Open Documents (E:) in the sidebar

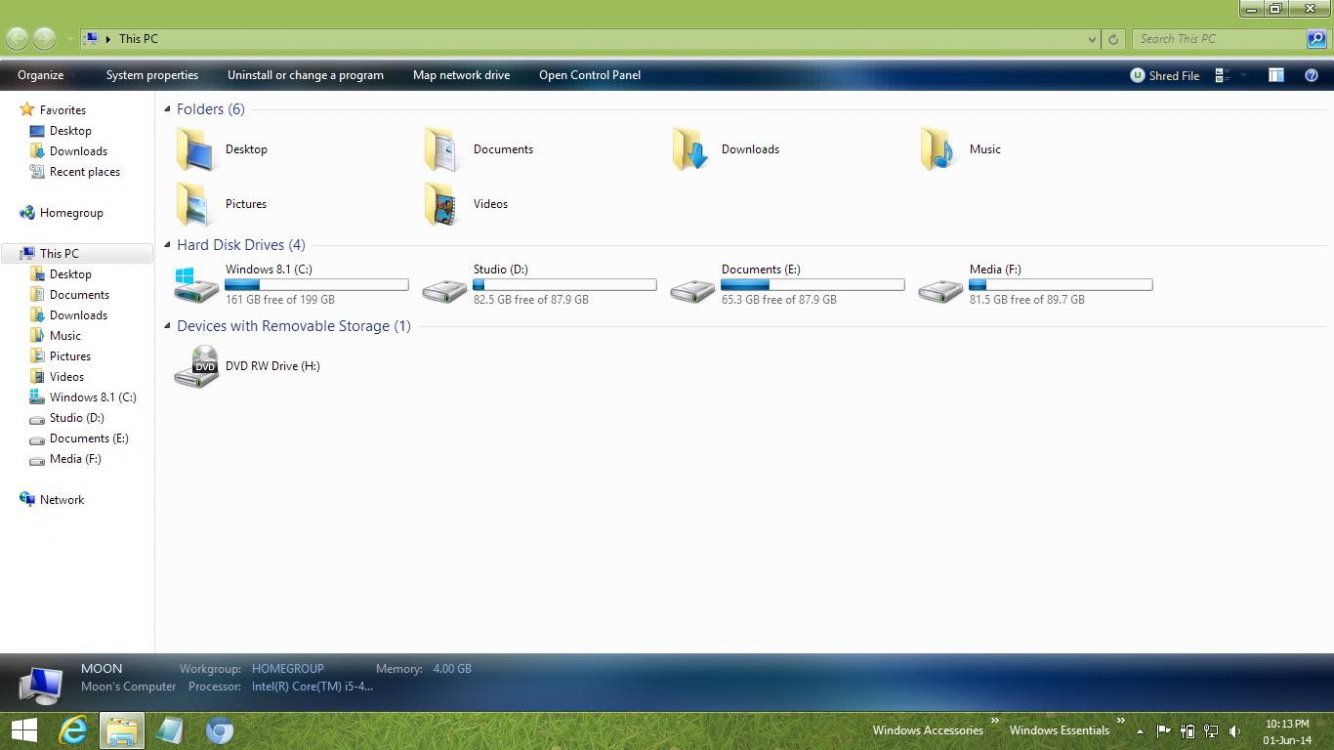click(89, 438)
